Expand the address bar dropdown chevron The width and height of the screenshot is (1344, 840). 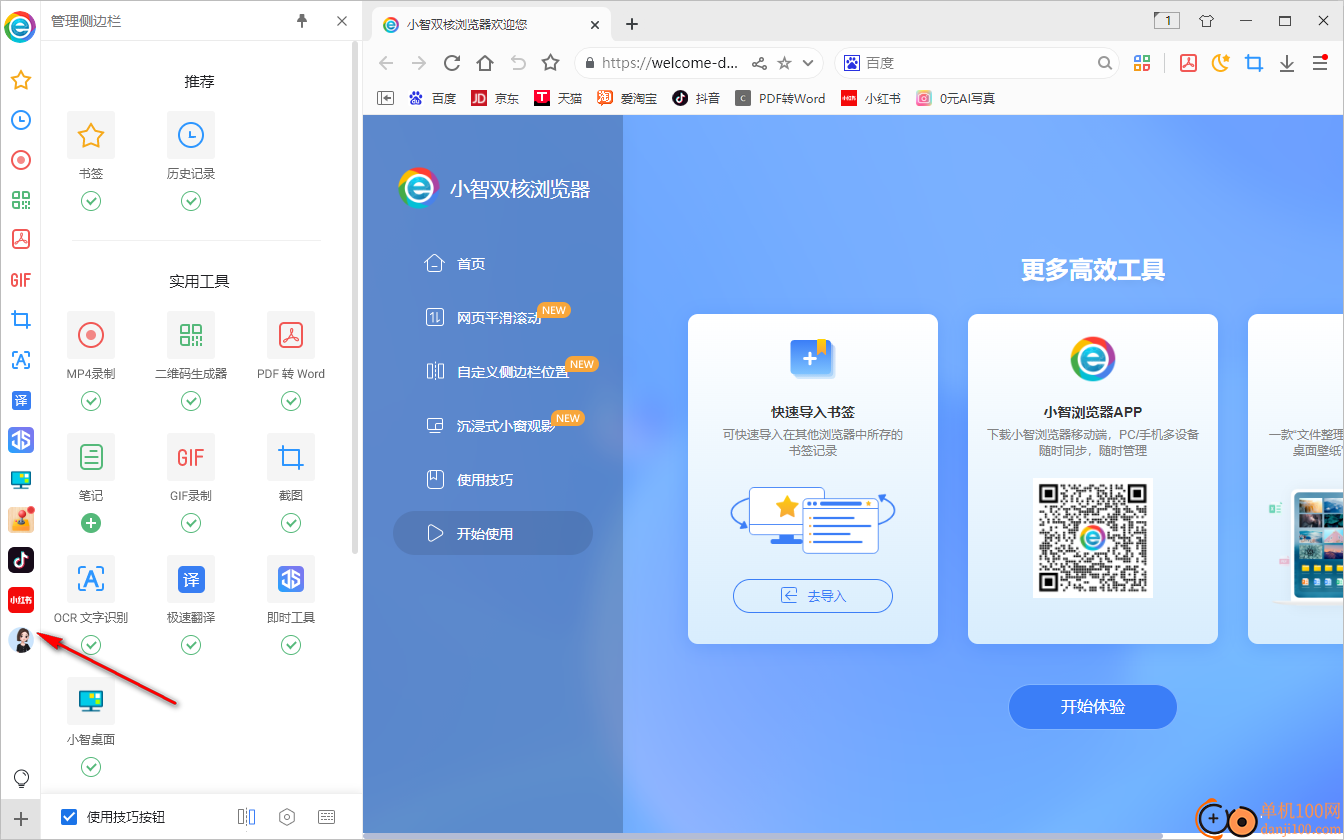point(808,63)
